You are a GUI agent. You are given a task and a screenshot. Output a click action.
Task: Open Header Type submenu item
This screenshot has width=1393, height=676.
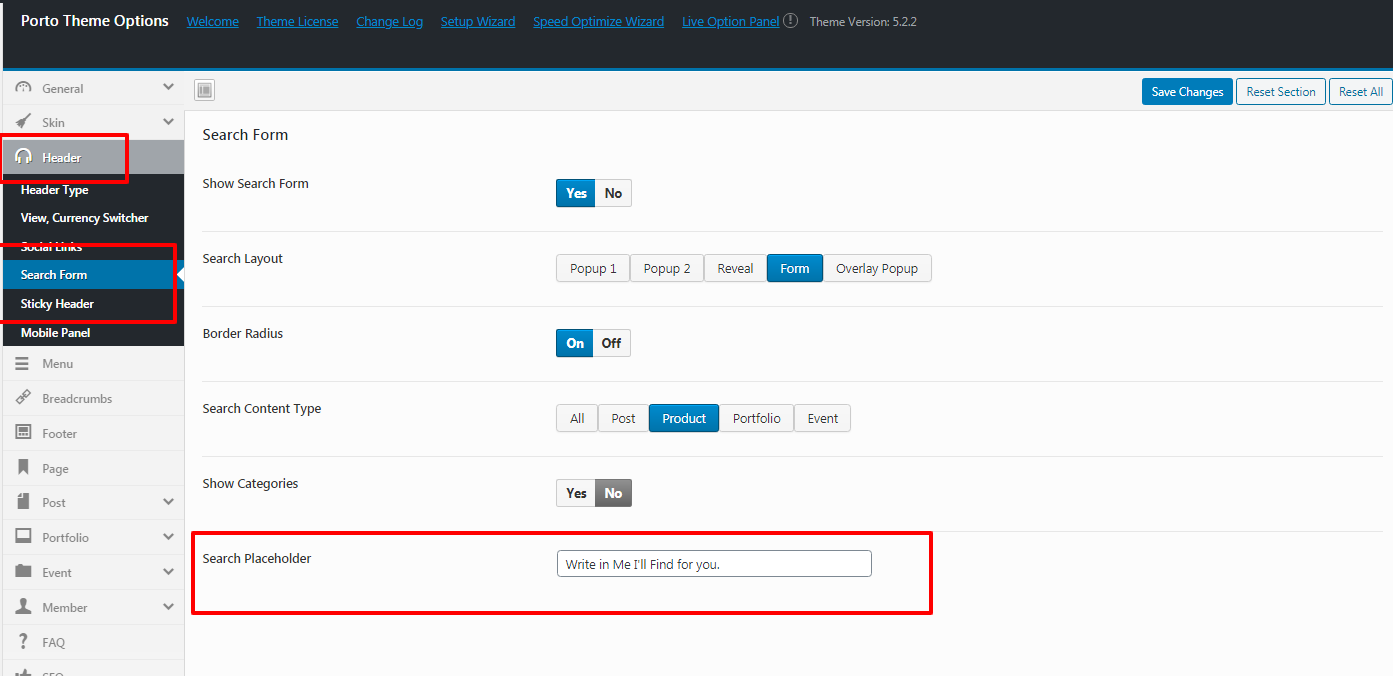[x=92, y=189]
